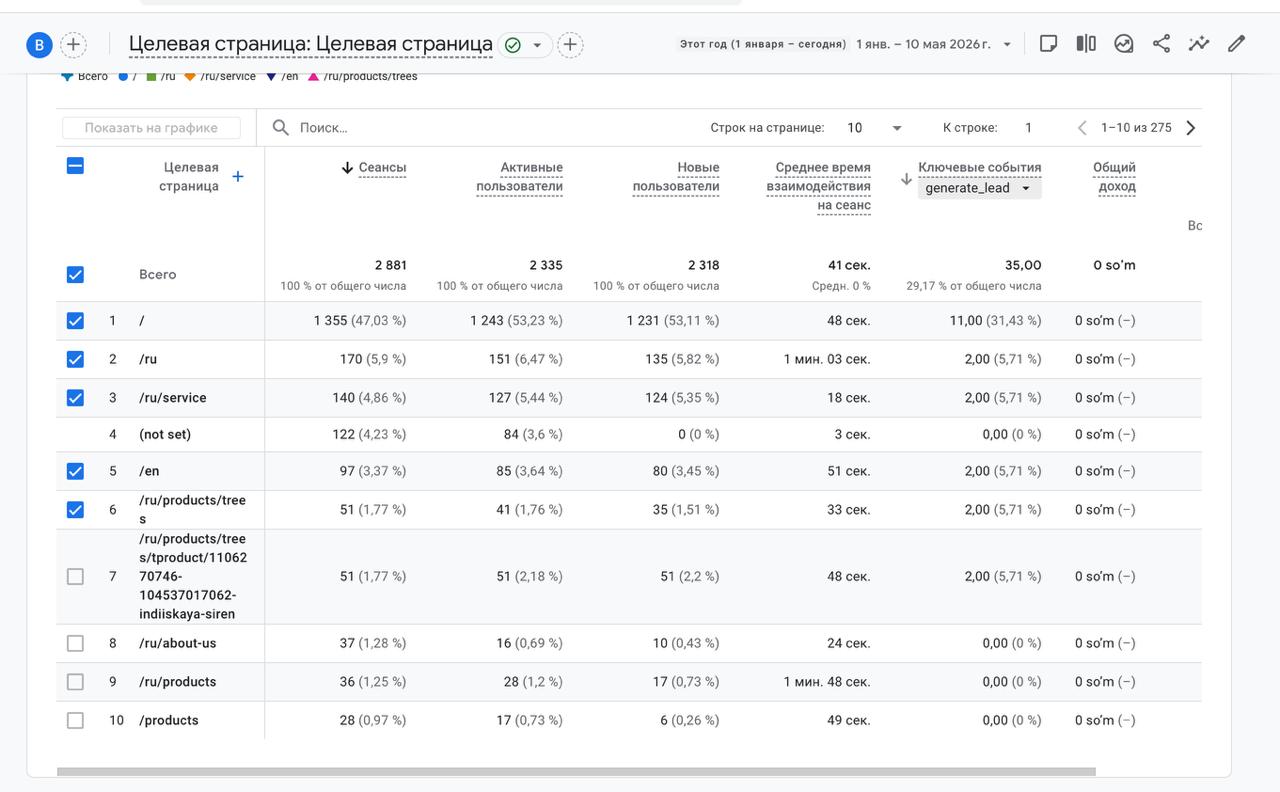This screenshot has width=1280, height=792.
Task: Sort by Активные пользователи column header
Action: pyautogui.click(x=519, y=177)
